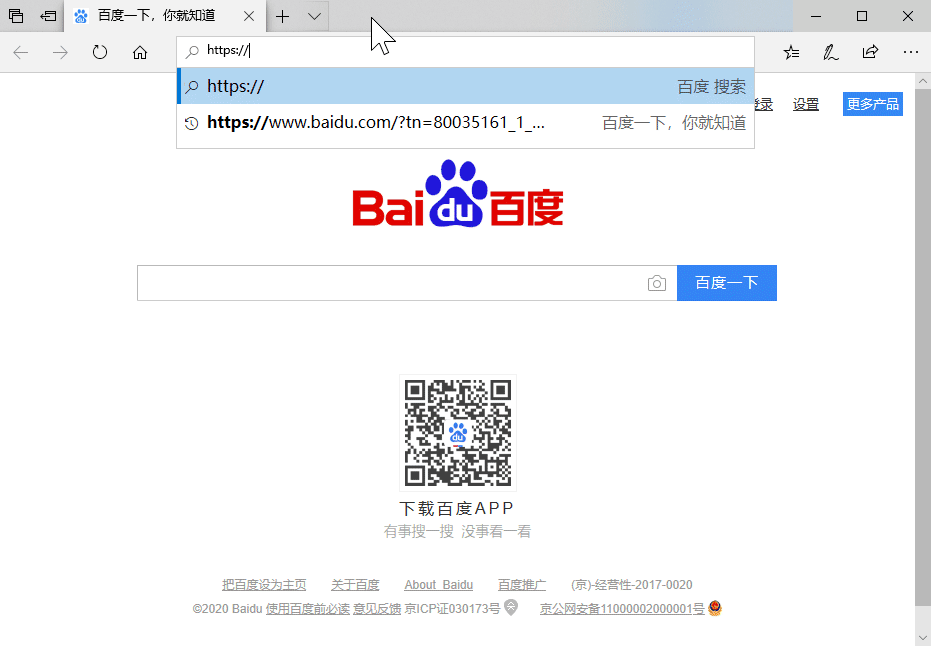Click the address bar showing https://

(466, 51)
